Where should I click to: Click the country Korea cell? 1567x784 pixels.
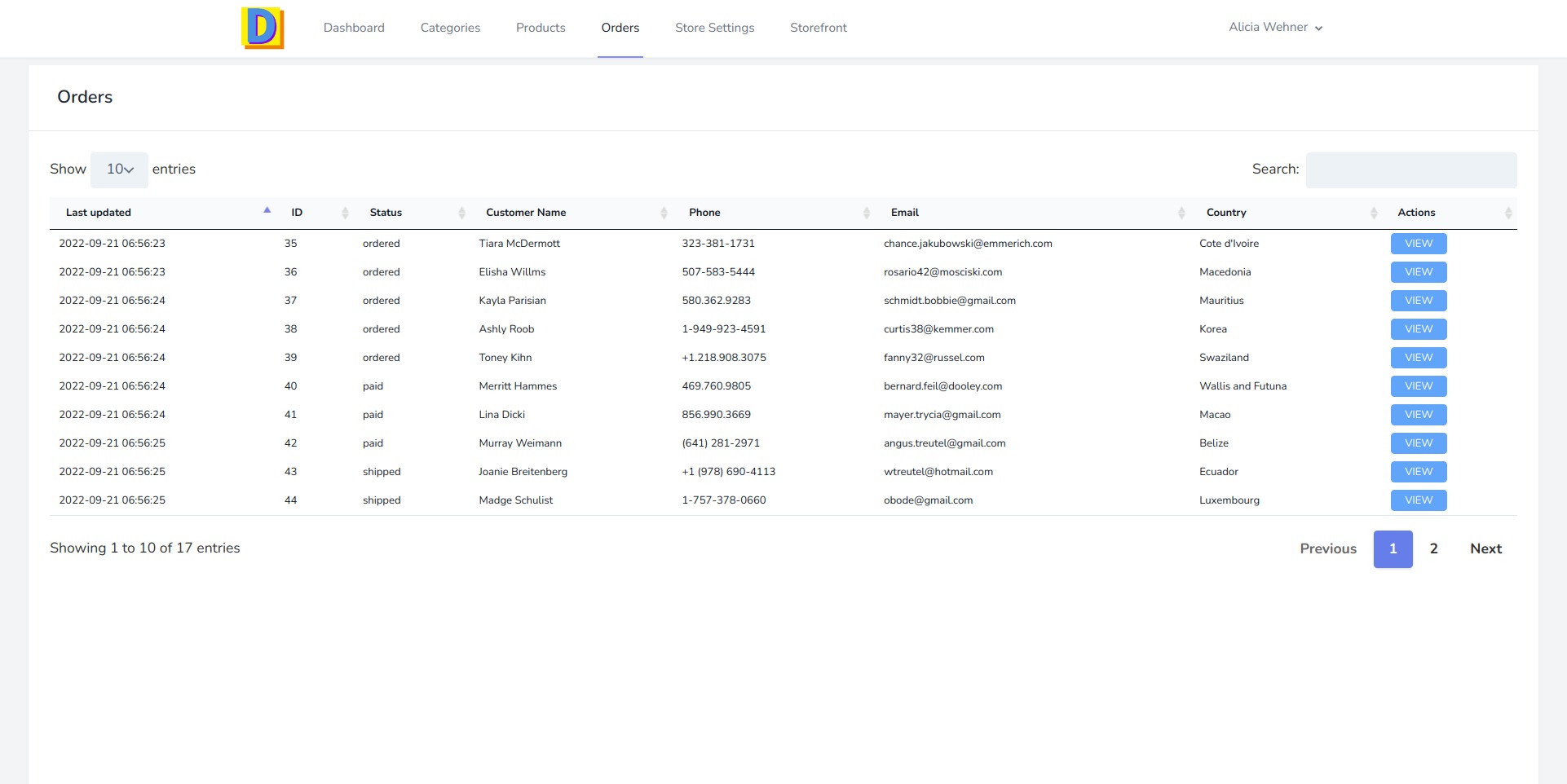coord(1212,329)
